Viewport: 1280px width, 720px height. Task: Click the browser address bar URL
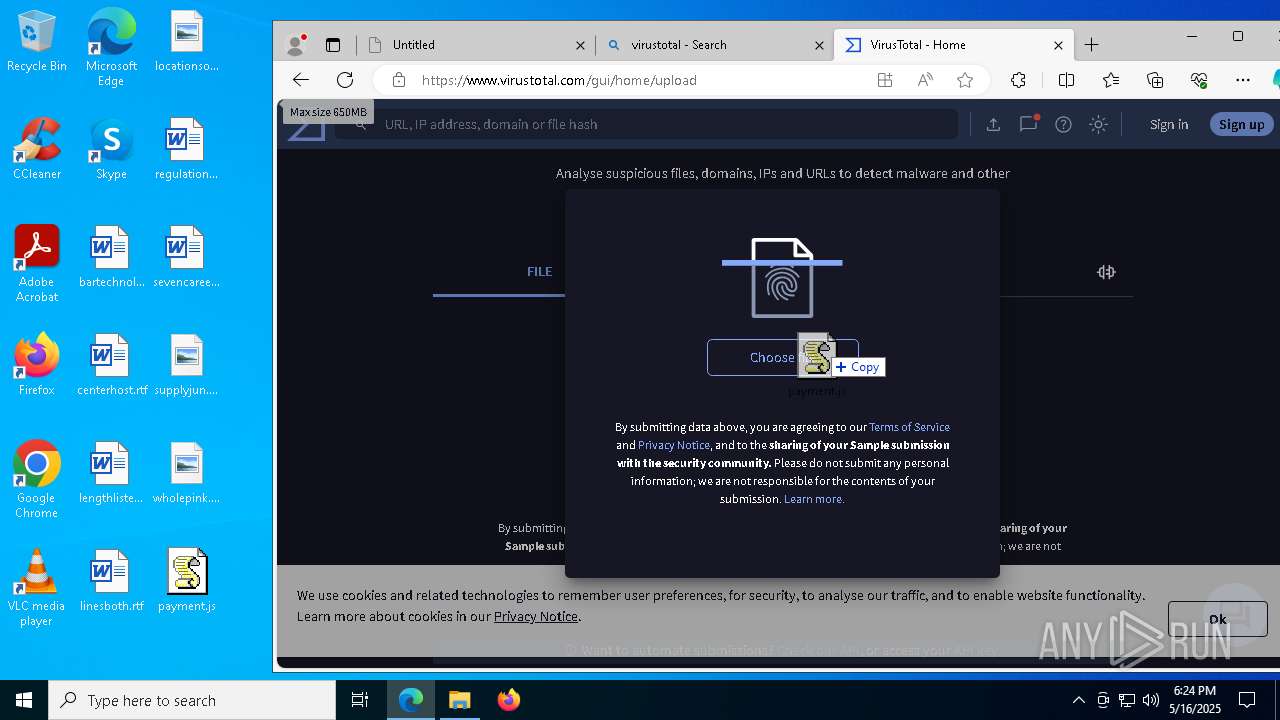point(559,80)
